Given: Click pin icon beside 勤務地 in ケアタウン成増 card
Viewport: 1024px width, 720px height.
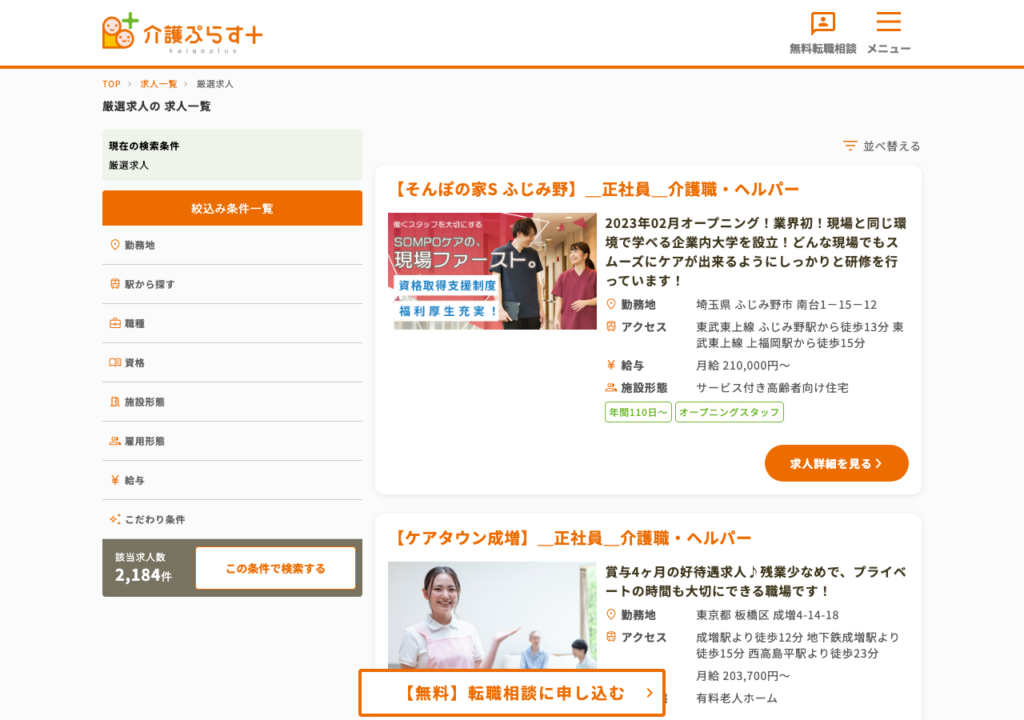Looking at the screenshot, I should pos(611,614).
